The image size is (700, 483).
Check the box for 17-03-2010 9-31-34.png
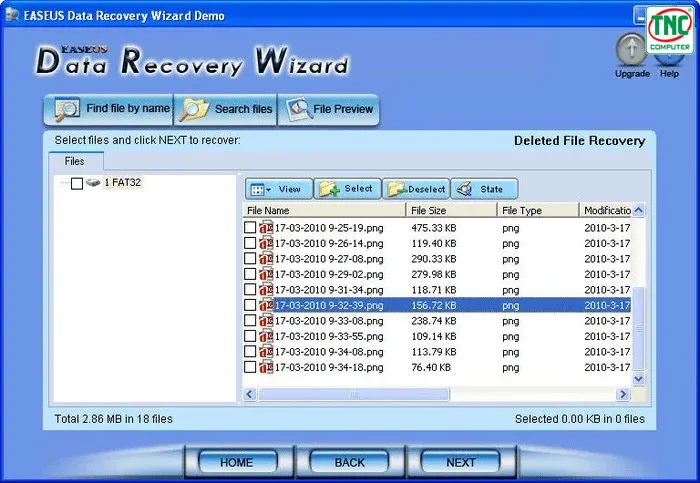coord(250,290)
